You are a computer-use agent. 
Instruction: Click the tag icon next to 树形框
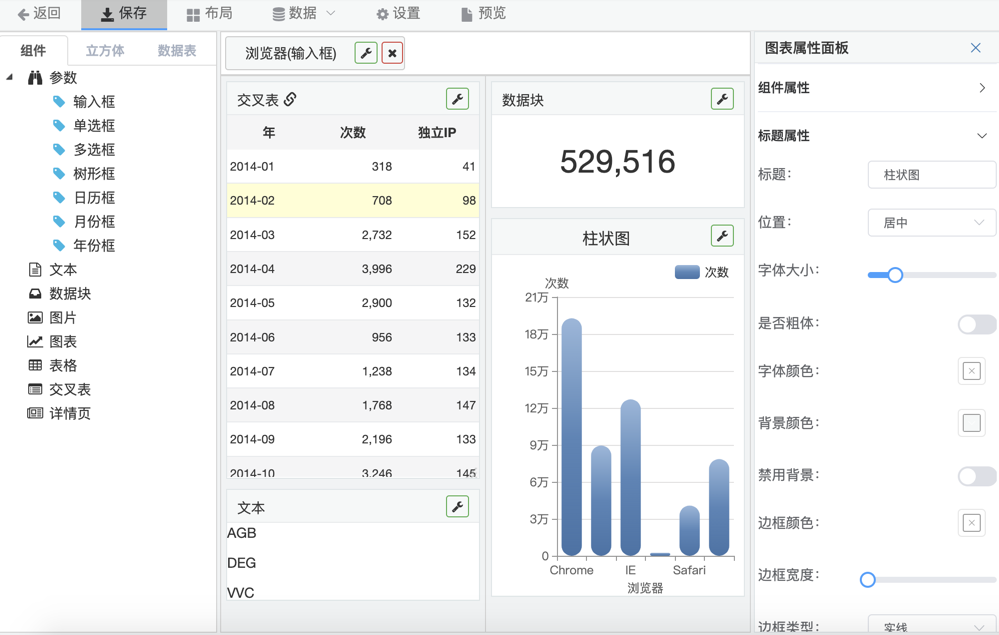(59, 173)
